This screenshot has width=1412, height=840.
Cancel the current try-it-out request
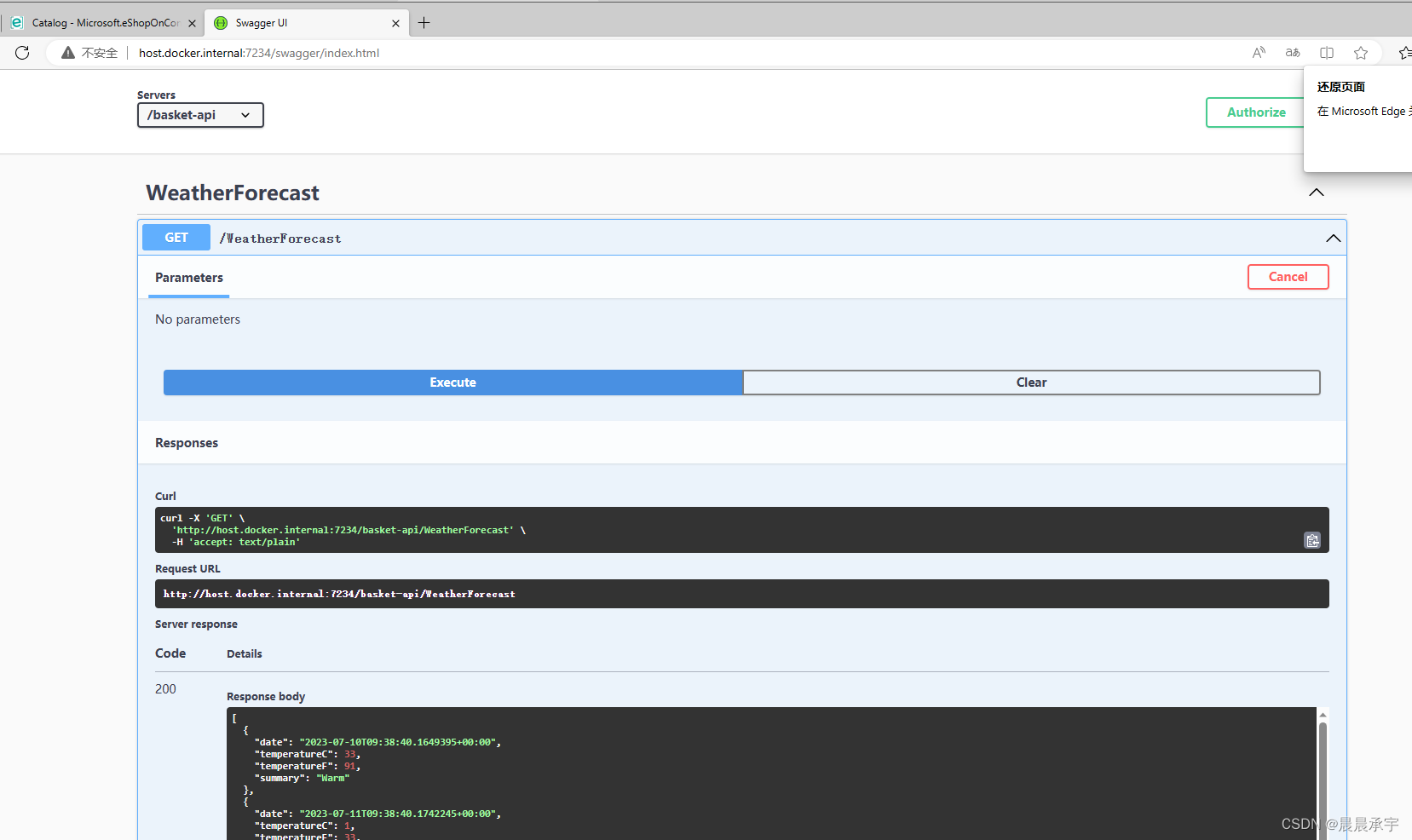[x=1288, y=276]
